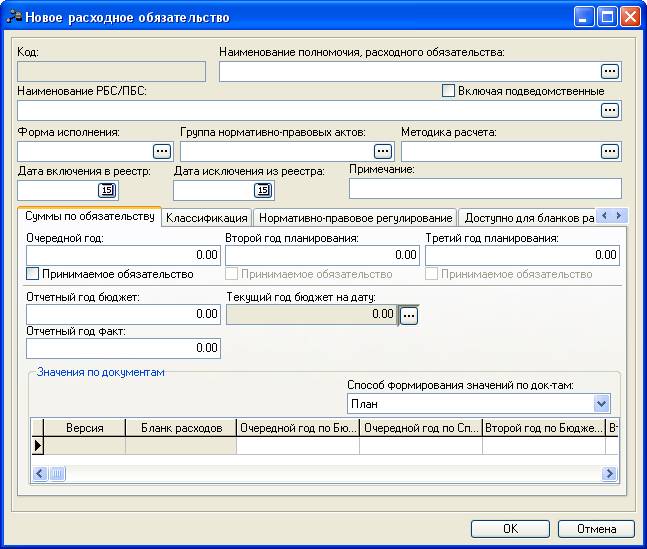Toggle Принимаемое обязательство under Второй год планирования

click(x=231, y=274)
